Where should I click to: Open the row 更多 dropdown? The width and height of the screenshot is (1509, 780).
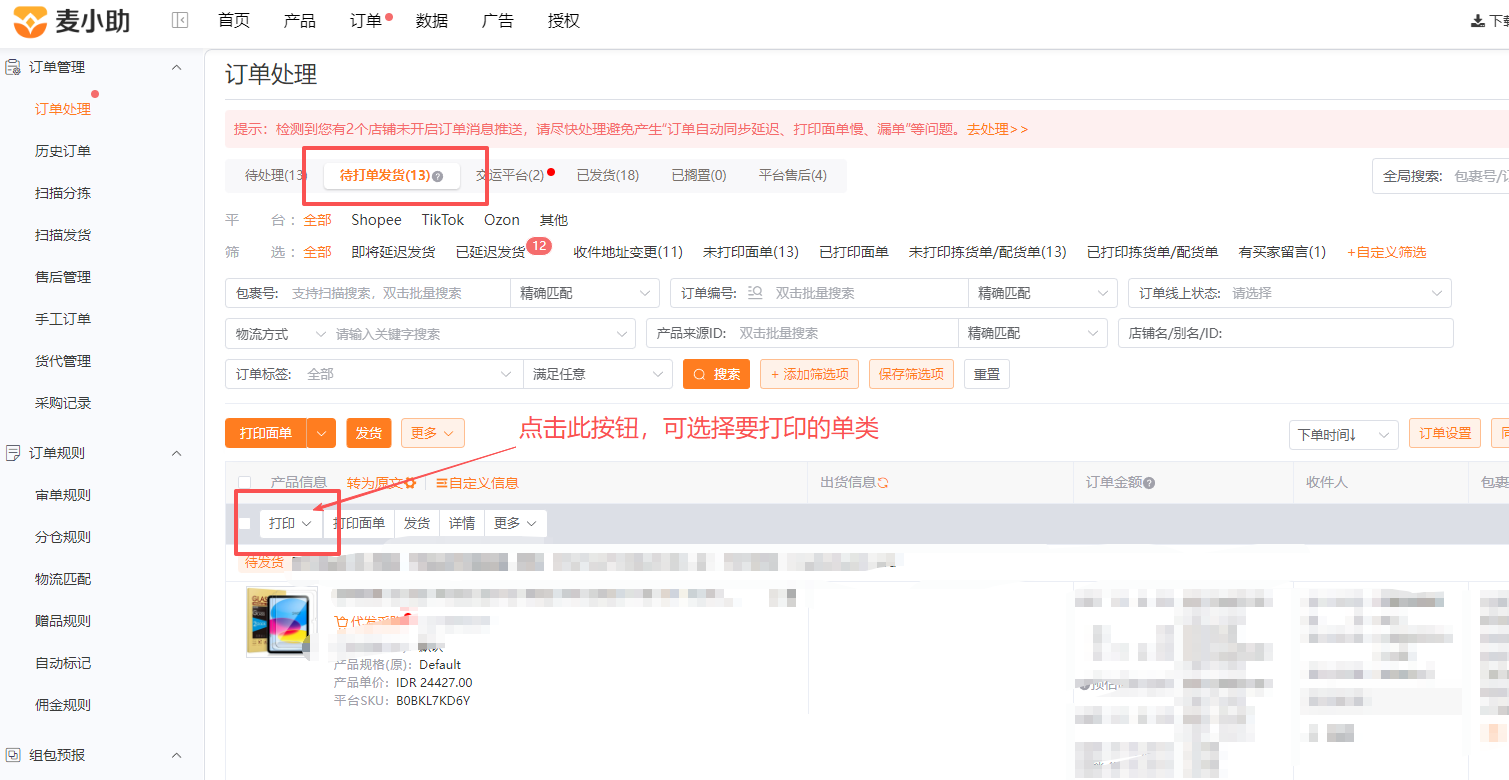click(x=516, y=523)
